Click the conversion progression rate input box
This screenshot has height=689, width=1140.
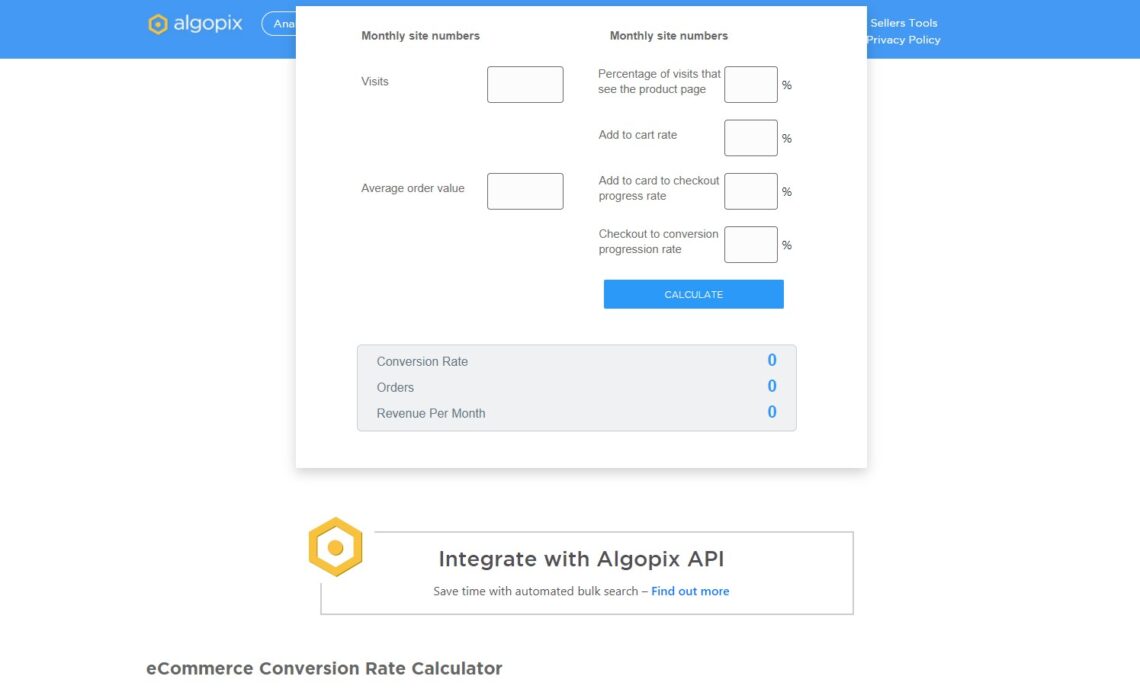coord(750,244)
